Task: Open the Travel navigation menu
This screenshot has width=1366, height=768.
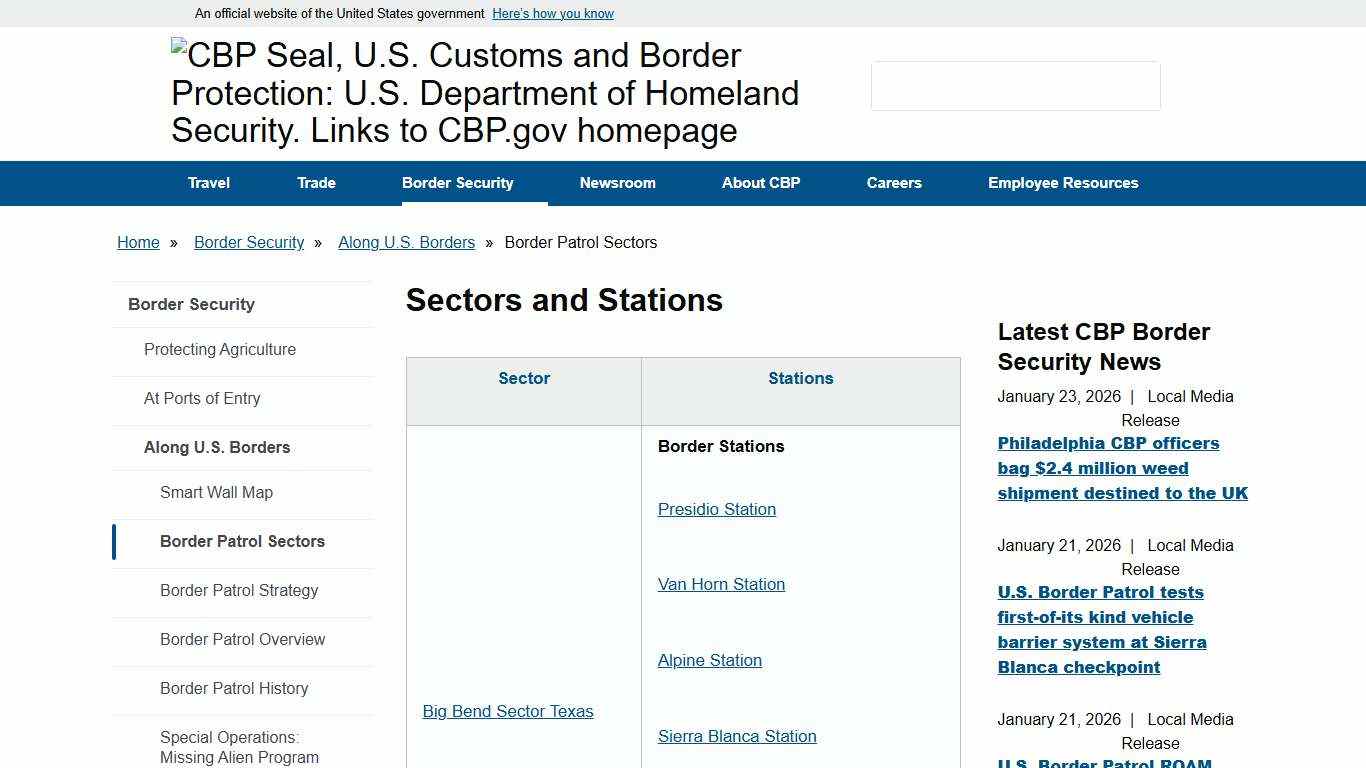Action: click(x=208, y=183)
